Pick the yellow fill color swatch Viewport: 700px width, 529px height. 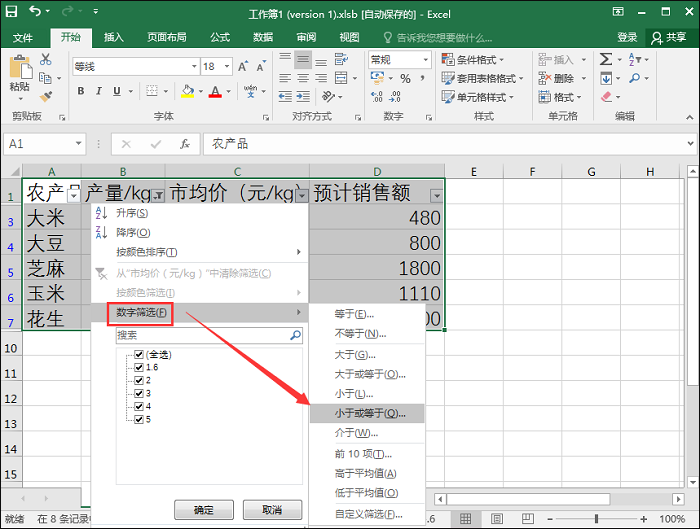[188, 92]
